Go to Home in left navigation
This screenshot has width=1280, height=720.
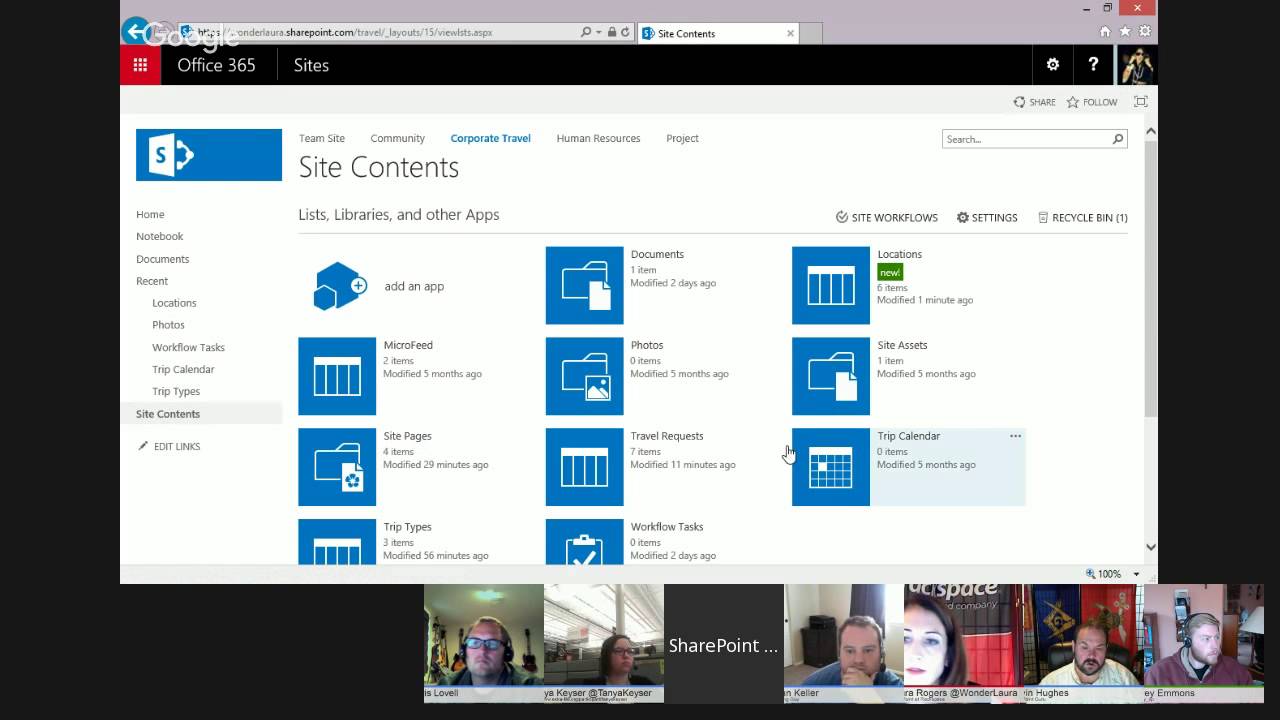coord(150,214)
